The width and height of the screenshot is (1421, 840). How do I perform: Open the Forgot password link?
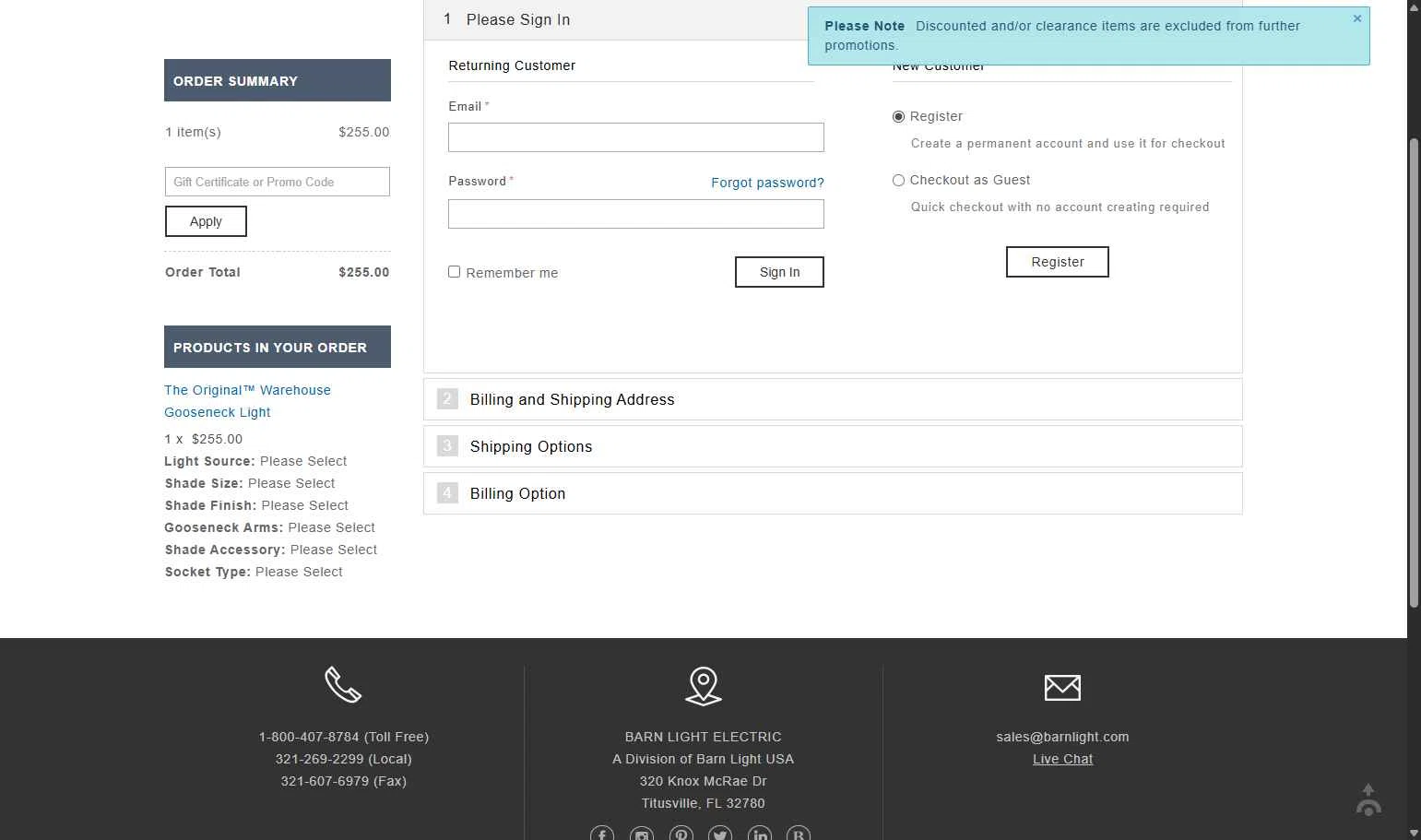click(x=767, y=183)
